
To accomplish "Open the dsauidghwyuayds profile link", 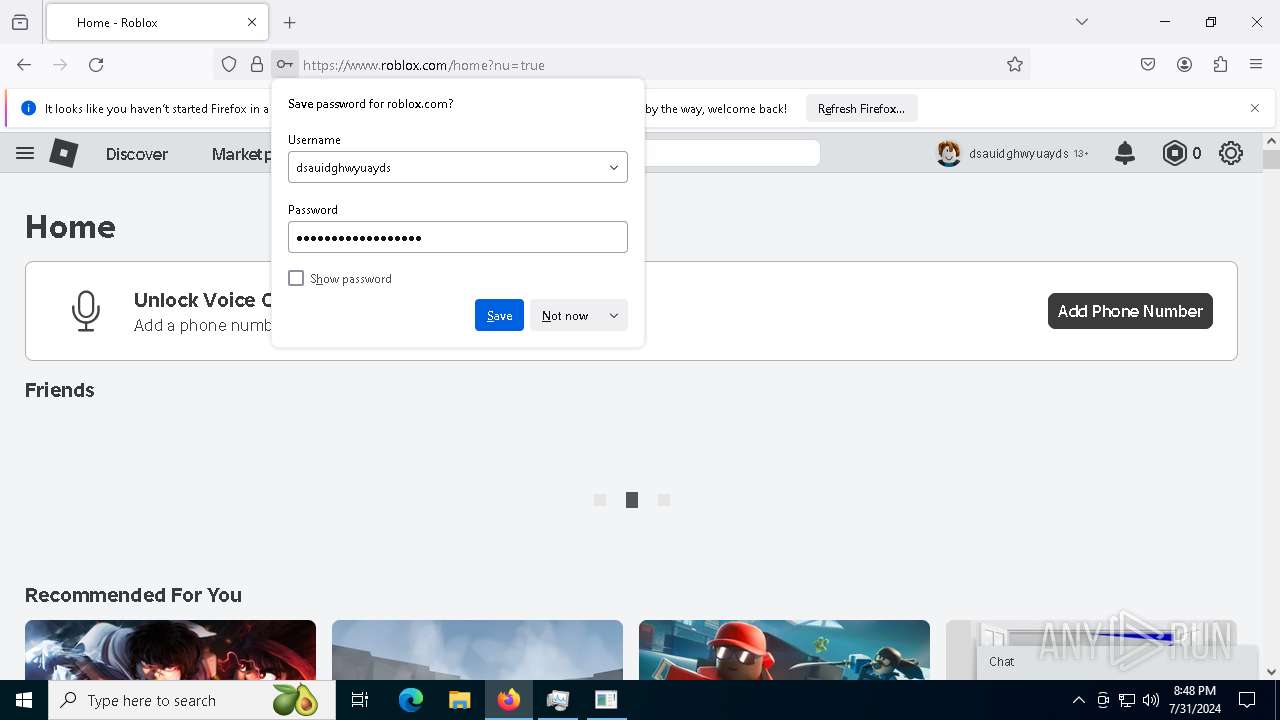I will (1018, 154).
